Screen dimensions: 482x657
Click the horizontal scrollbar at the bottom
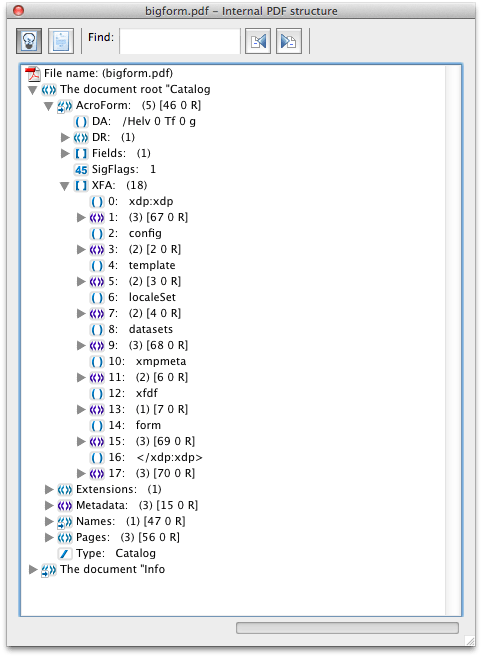347,628
